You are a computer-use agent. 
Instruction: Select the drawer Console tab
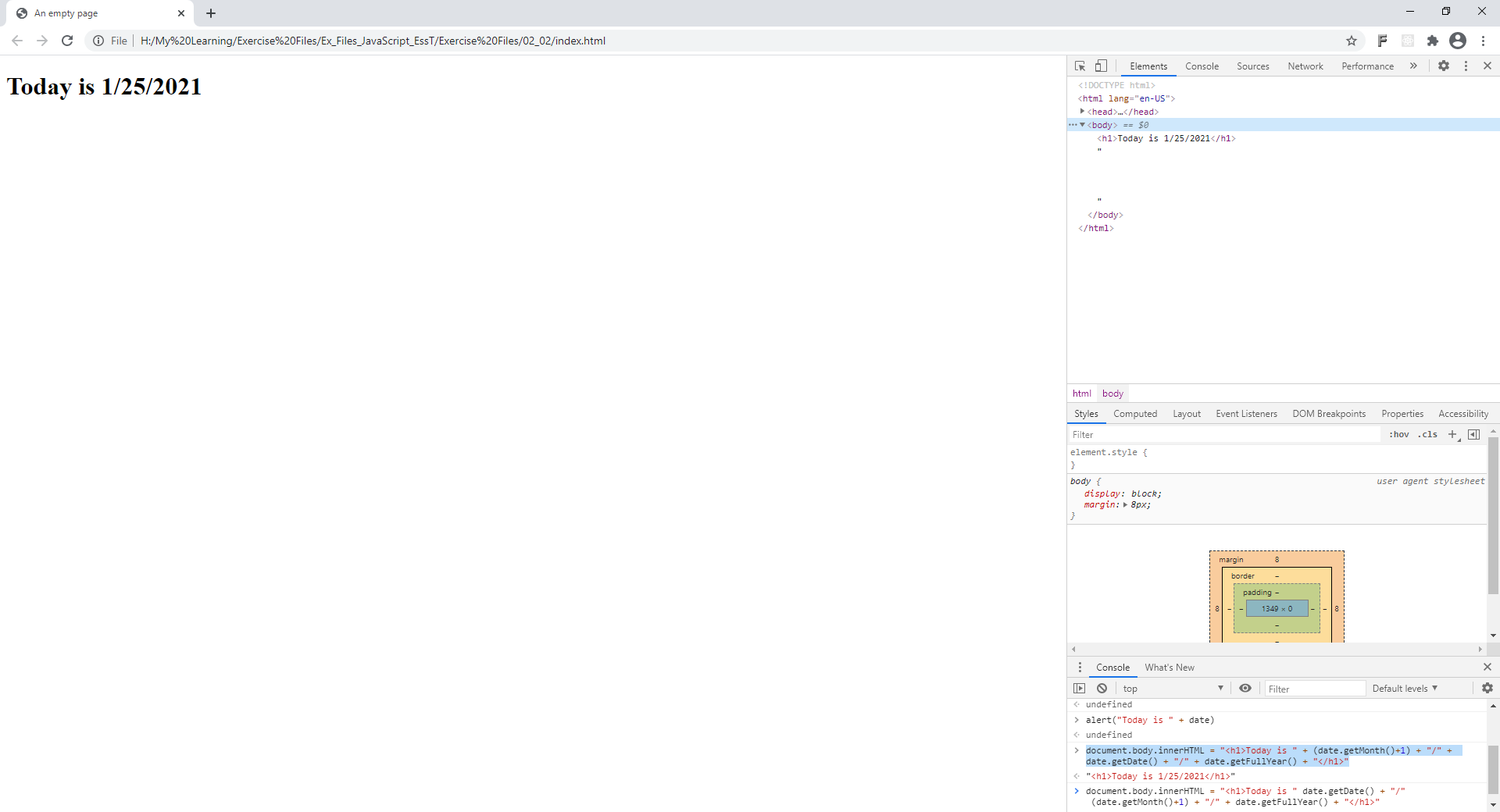tap(1112, 668)
